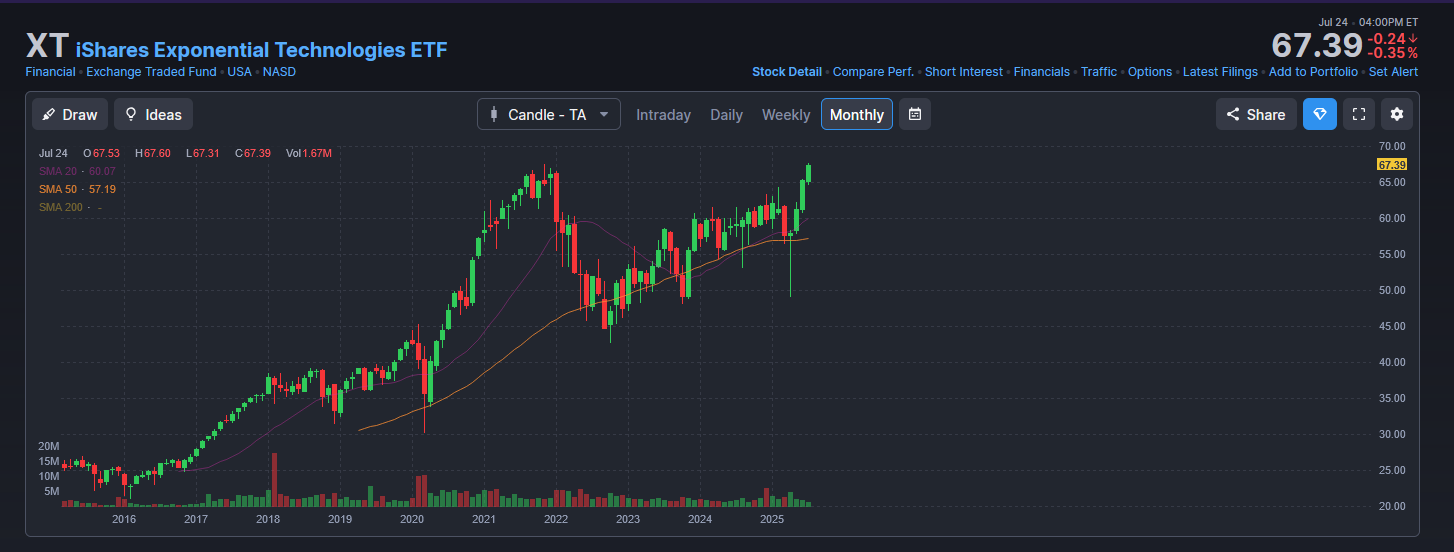Open the USA country link

239,72
